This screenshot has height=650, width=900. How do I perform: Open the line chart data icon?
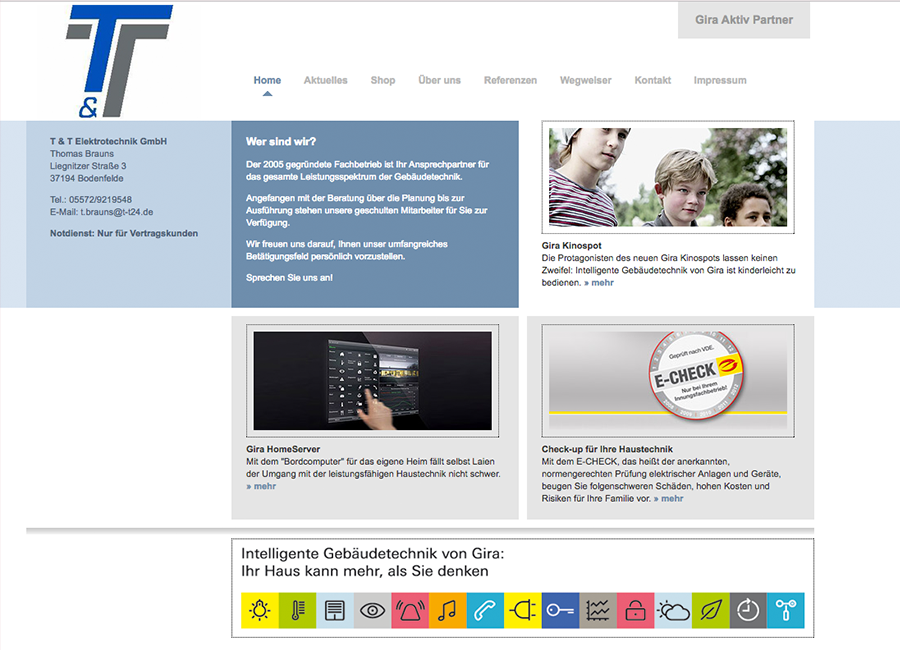click(598, 610)
